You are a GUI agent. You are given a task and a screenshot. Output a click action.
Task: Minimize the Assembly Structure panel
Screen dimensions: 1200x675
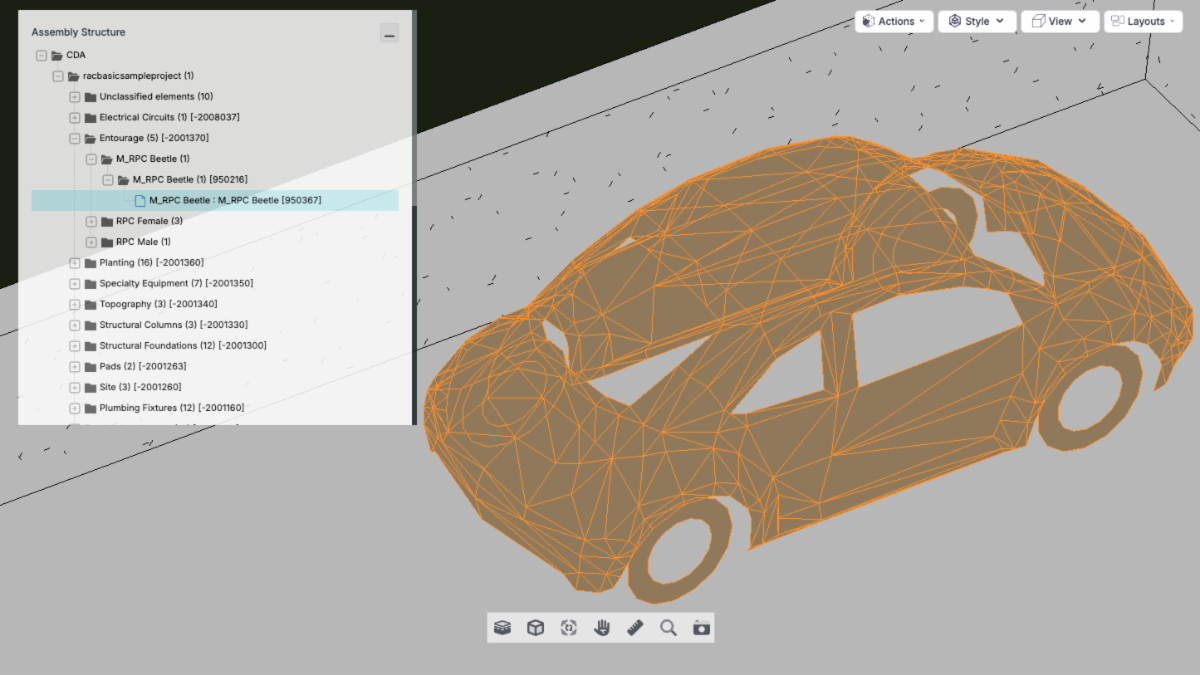pos(389,34)
